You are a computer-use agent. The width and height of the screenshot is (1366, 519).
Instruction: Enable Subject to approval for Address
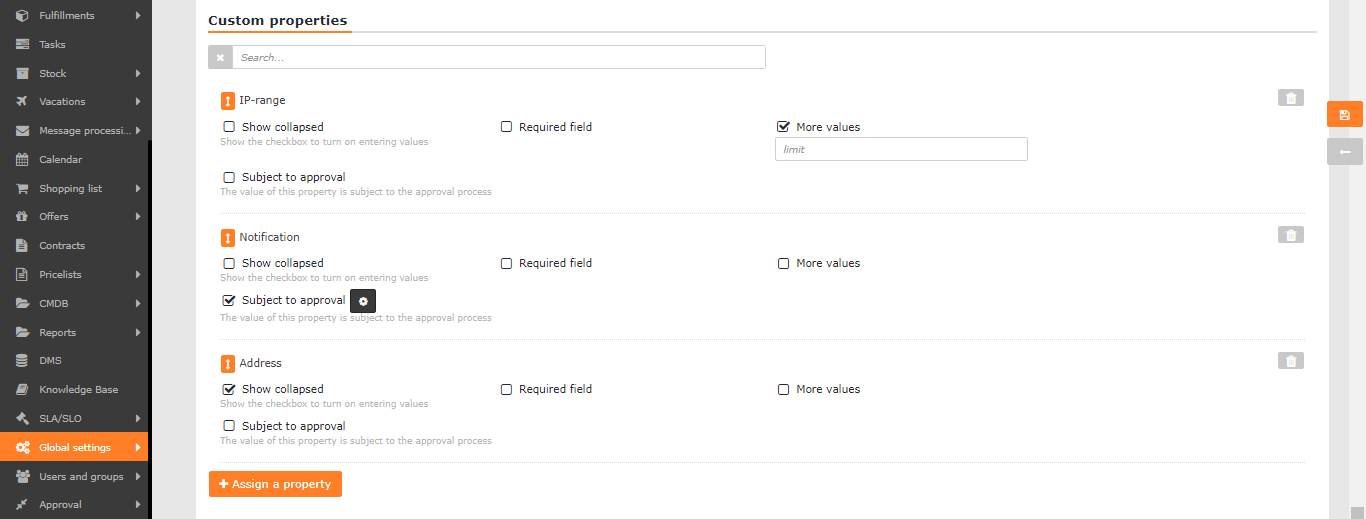(x=229, y=426)
